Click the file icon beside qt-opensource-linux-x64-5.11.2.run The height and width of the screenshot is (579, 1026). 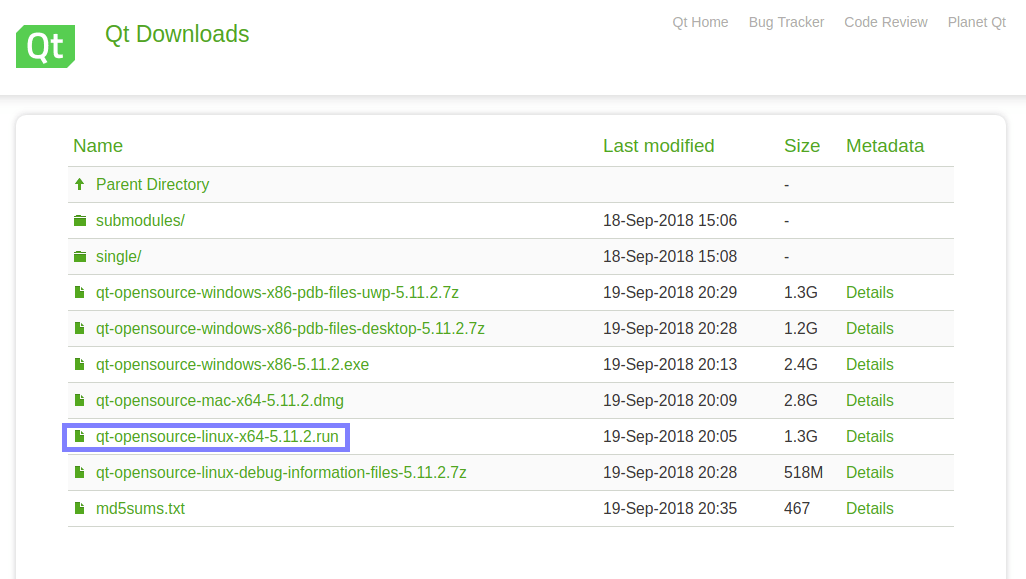click(x=81, y=437)
